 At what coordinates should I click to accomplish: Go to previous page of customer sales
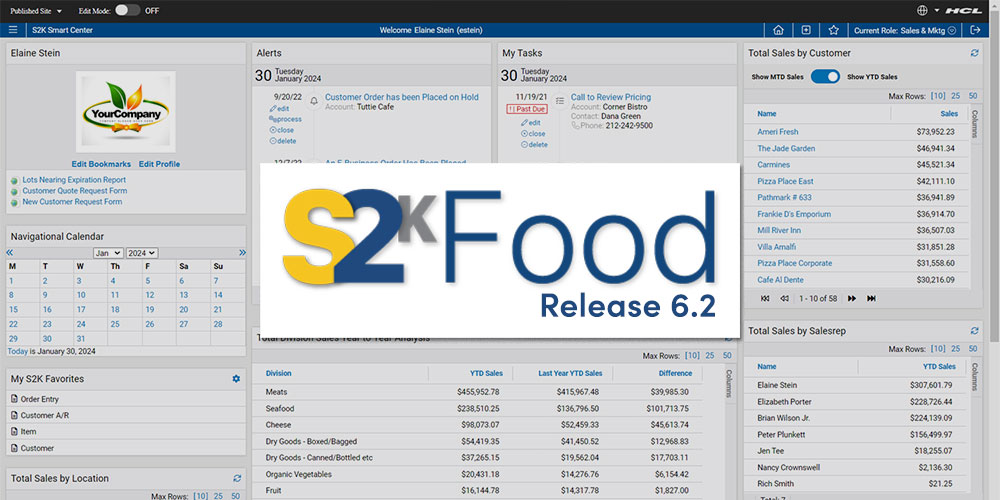coord(784,298)
